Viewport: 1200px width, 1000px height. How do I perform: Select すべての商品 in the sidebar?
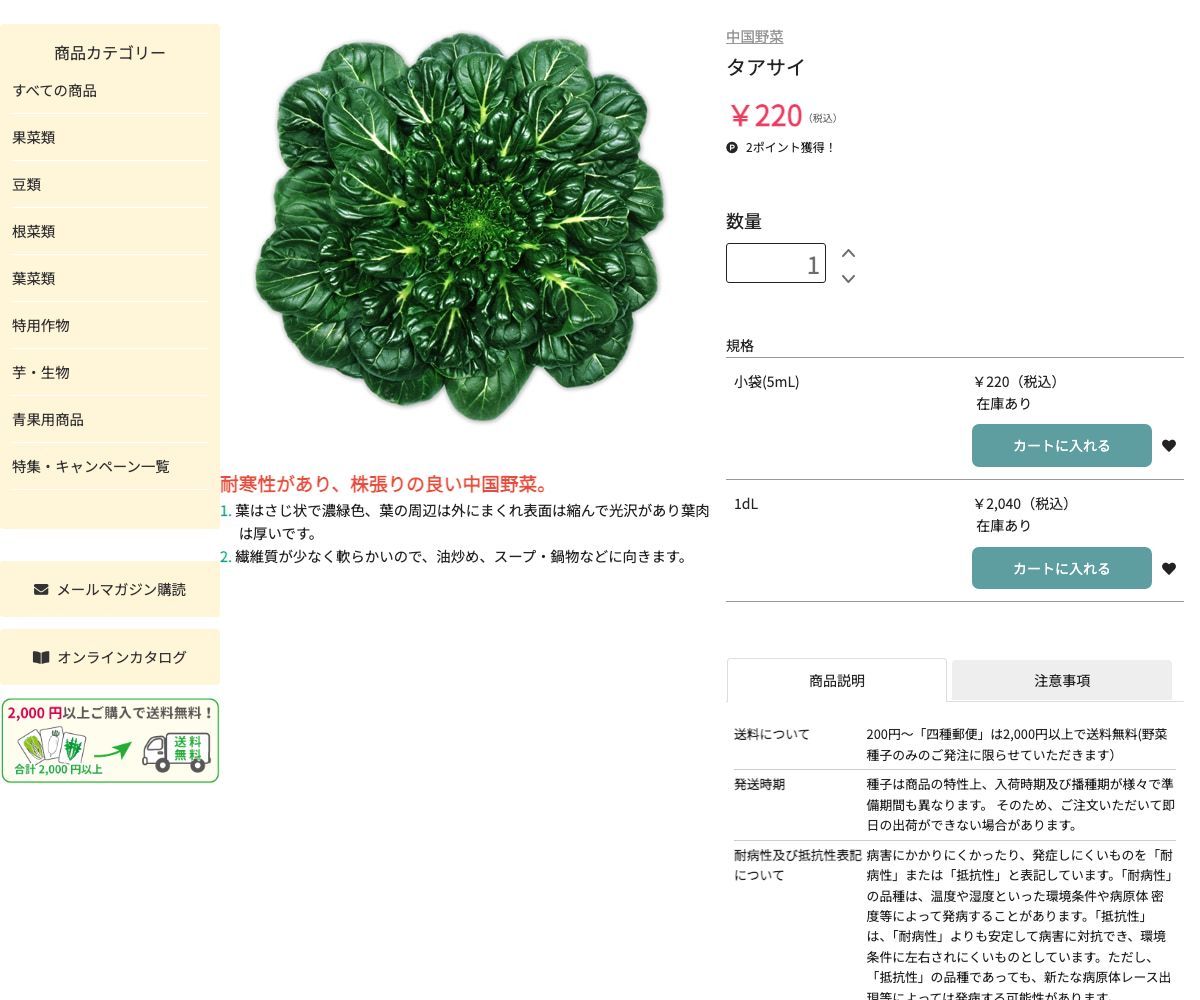pos(55,90)
